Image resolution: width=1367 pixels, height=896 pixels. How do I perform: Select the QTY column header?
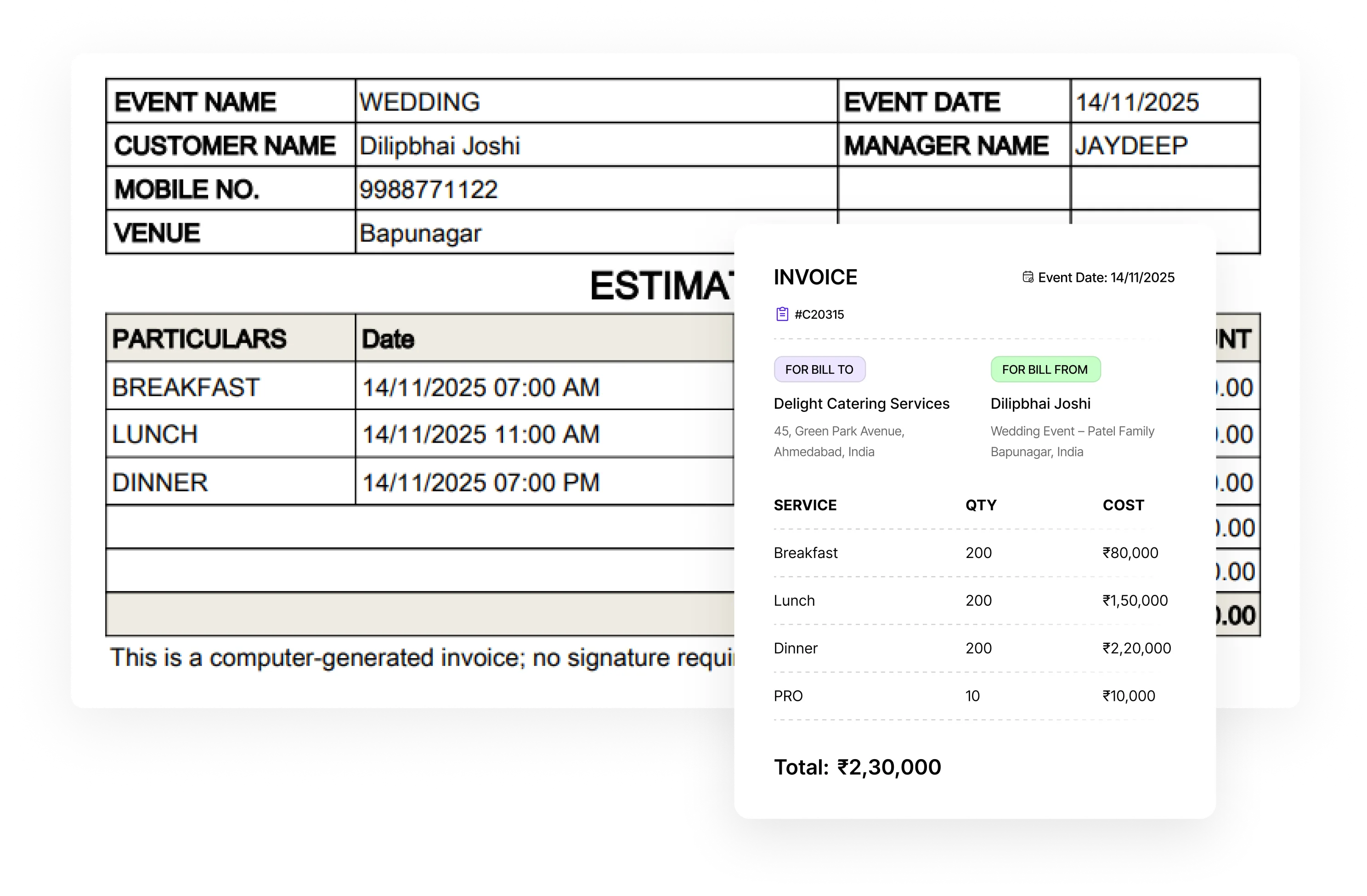[x=980, y=505]
